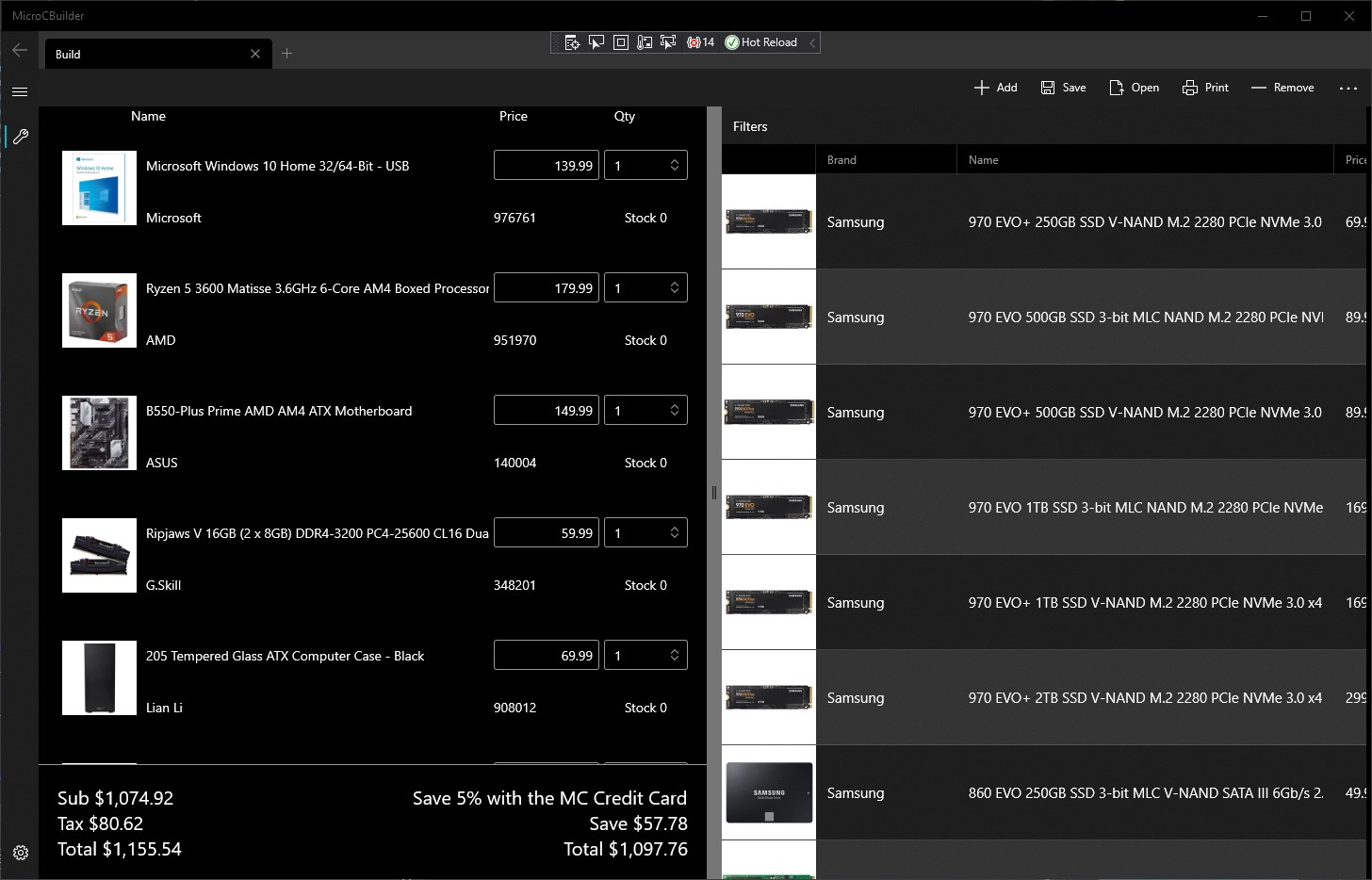Screen dimensions: 1372x880
Task: Activate the Select Element debug tool
Action: pyautogui.click(x=596, y=42)
